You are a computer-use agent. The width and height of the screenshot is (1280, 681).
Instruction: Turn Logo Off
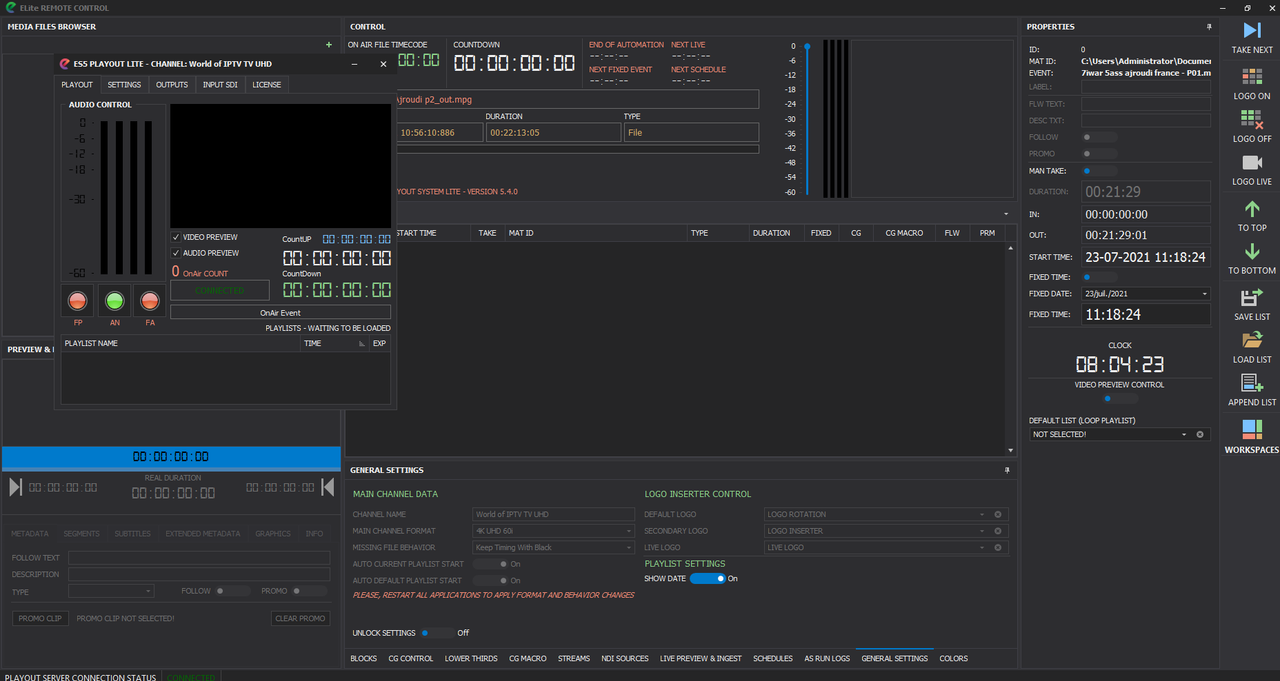pyautogui.click(x=1251, y=120)
